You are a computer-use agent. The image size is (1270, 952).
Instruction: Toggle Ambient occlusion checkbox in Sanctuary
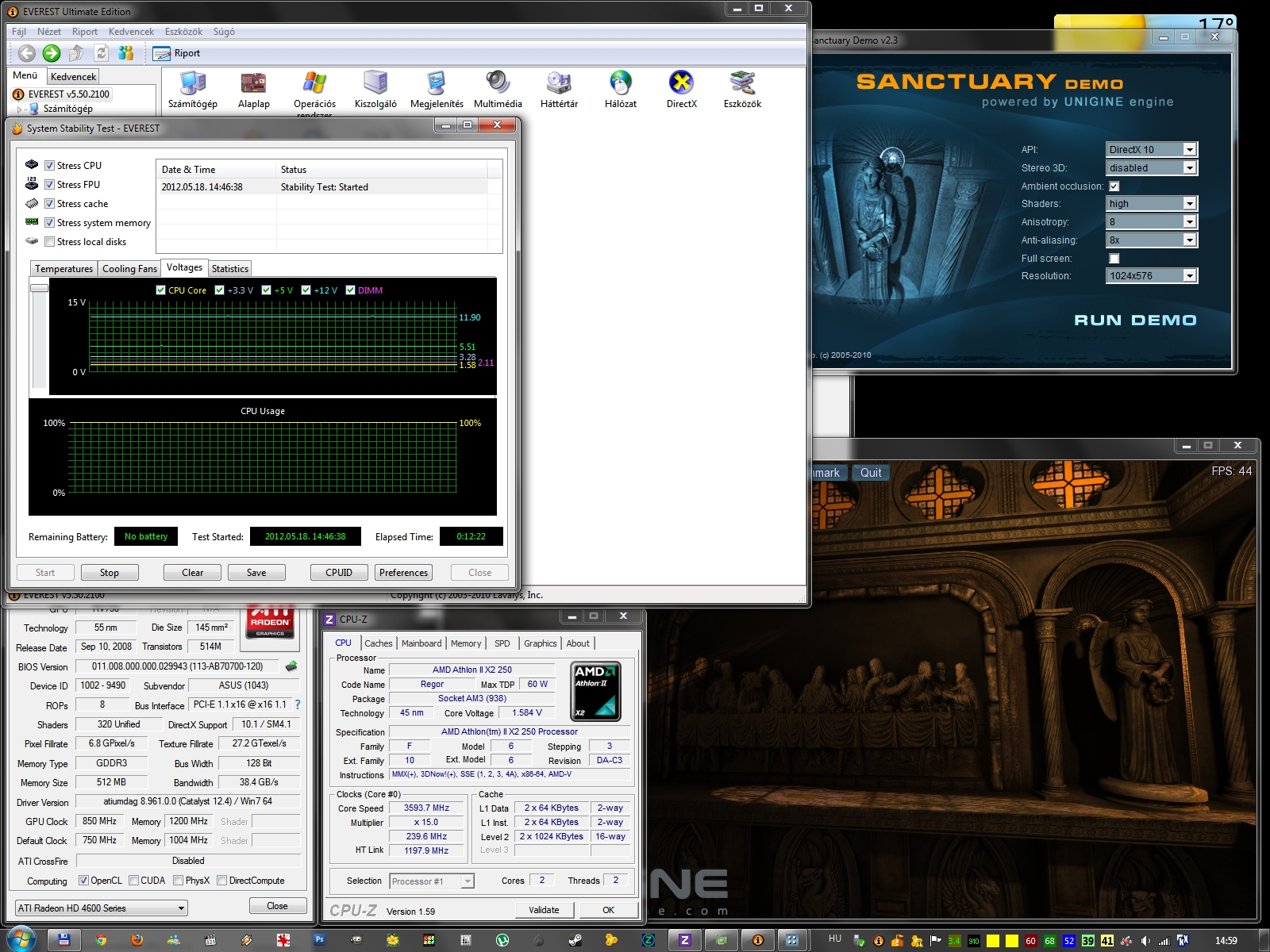1114,186
